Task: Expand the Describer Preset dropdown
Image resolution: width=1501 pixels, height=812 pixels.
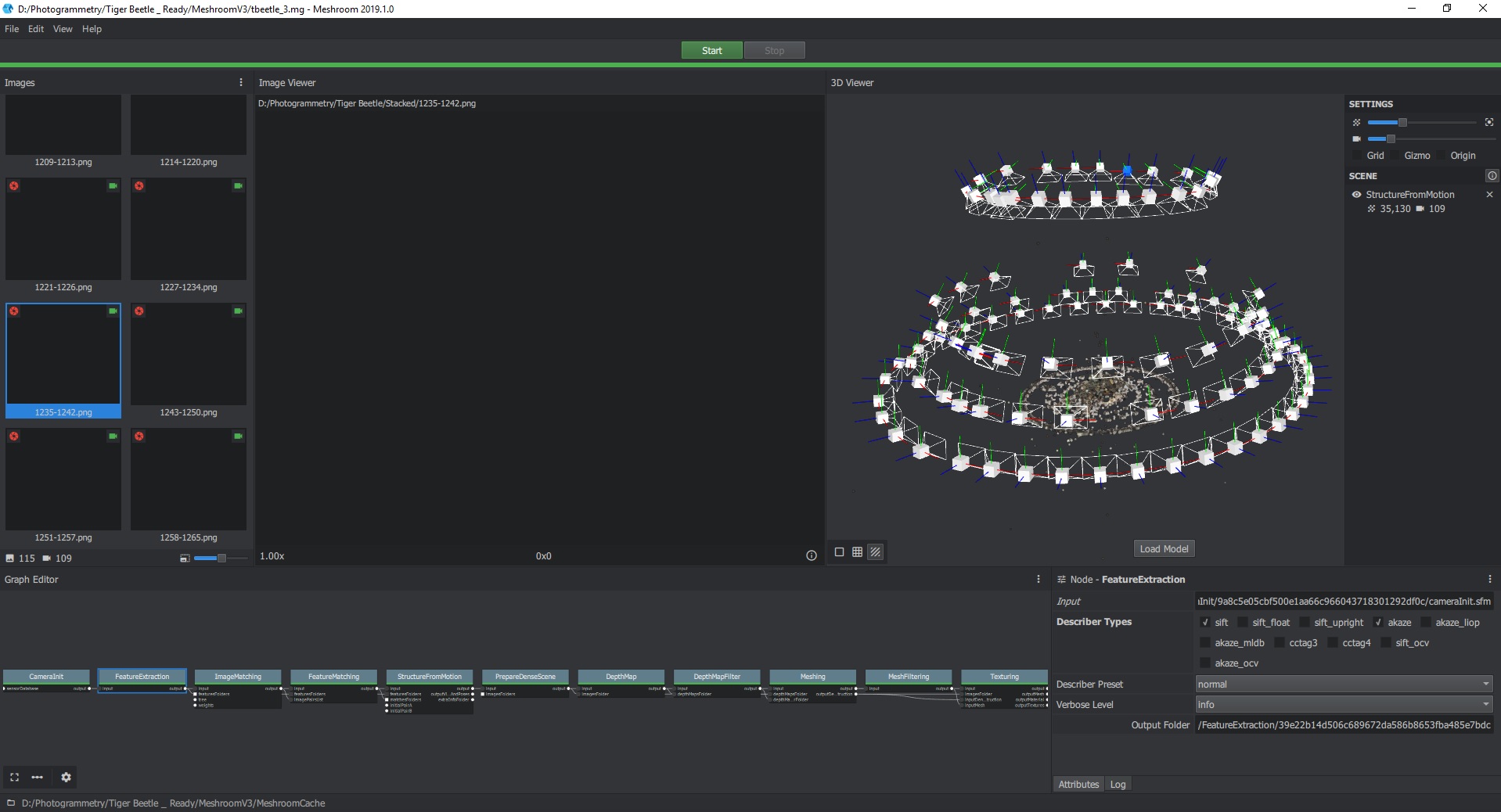Action: coord(1343,684)
